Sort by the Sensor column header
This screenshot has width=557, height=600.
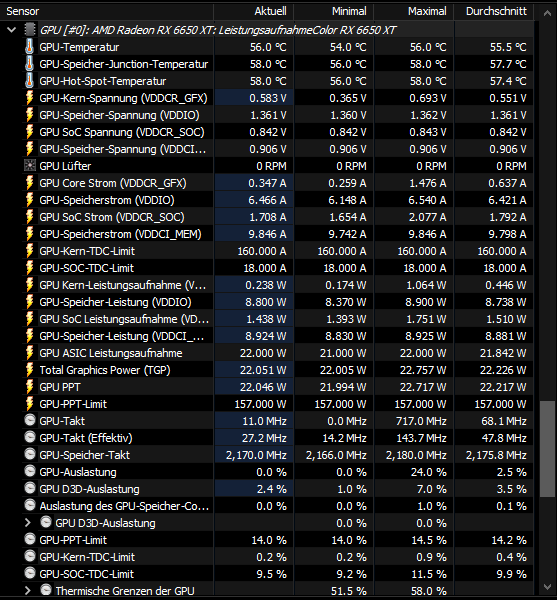coord(106,11)
